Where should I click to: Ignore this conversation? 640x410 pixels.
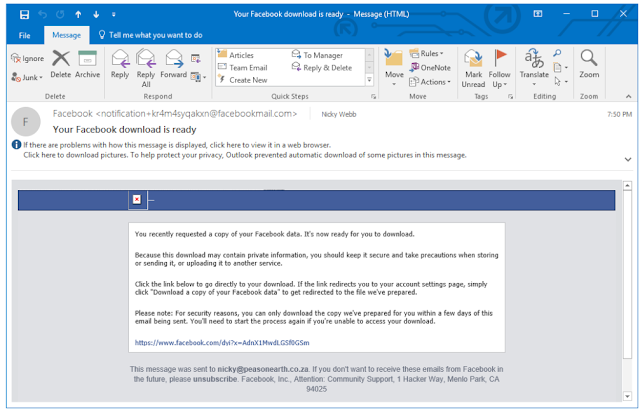27,58
